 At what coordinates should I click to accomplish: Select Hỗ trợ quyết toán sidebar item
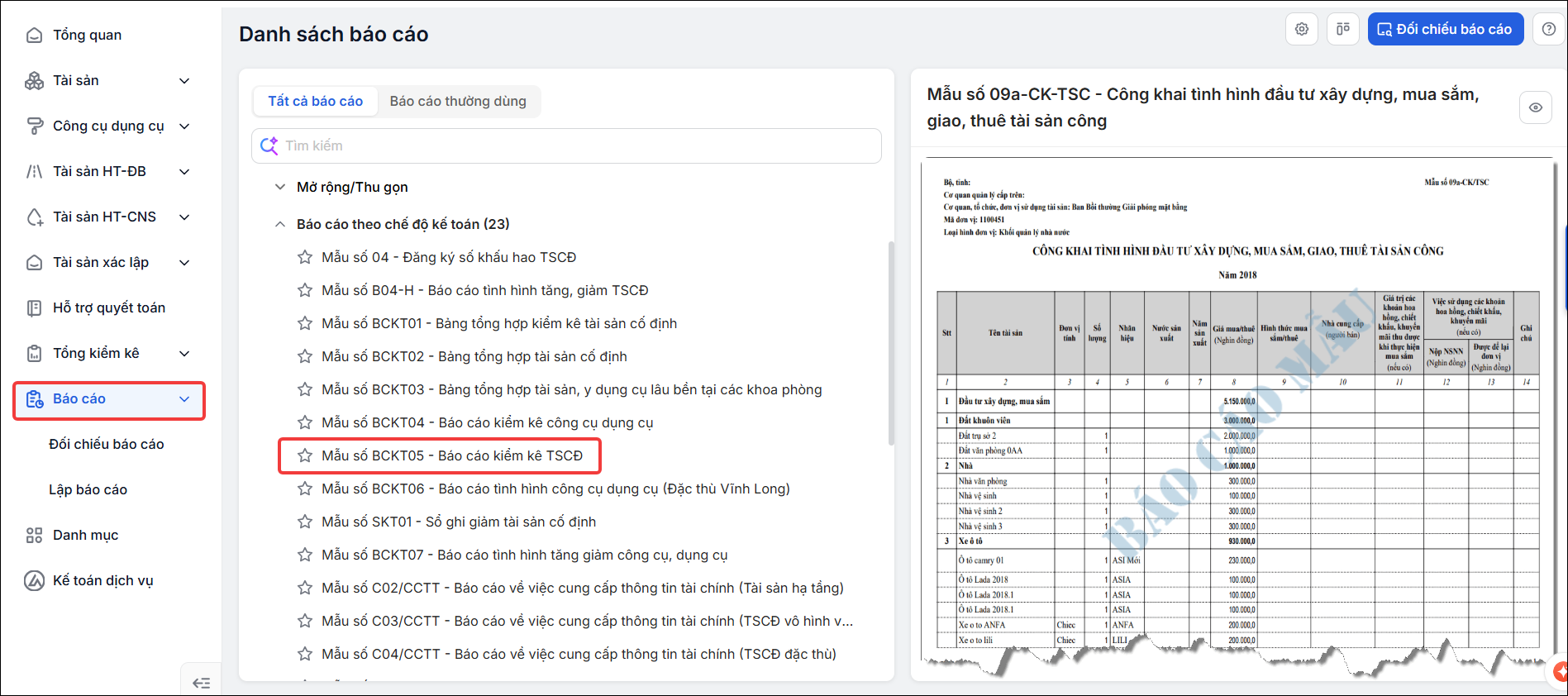tap(109, 307)
